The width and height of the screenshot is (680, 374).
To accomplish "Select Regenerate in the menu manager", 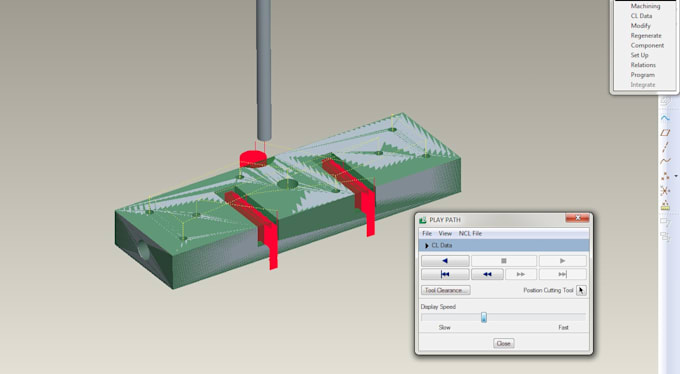I will coord(646,36).
